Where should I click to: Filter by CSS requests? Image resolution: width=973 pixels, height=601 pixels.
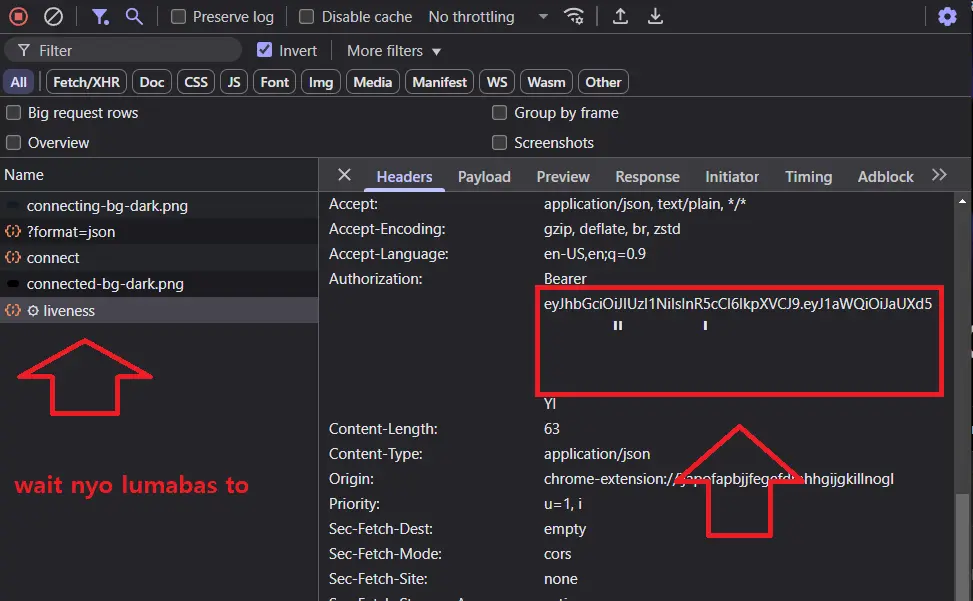coord(196,82)
